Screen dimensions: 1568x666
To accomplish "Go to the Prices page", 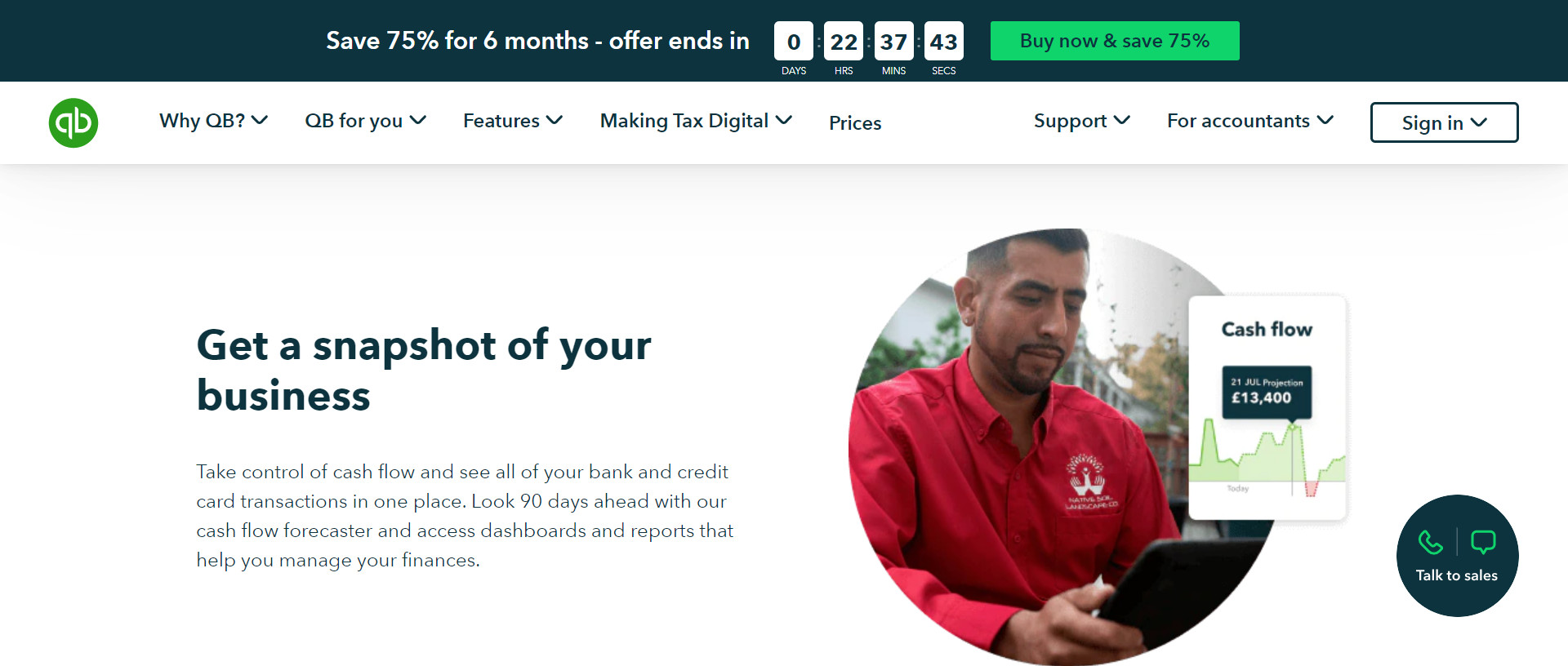I will coord(855,122).
